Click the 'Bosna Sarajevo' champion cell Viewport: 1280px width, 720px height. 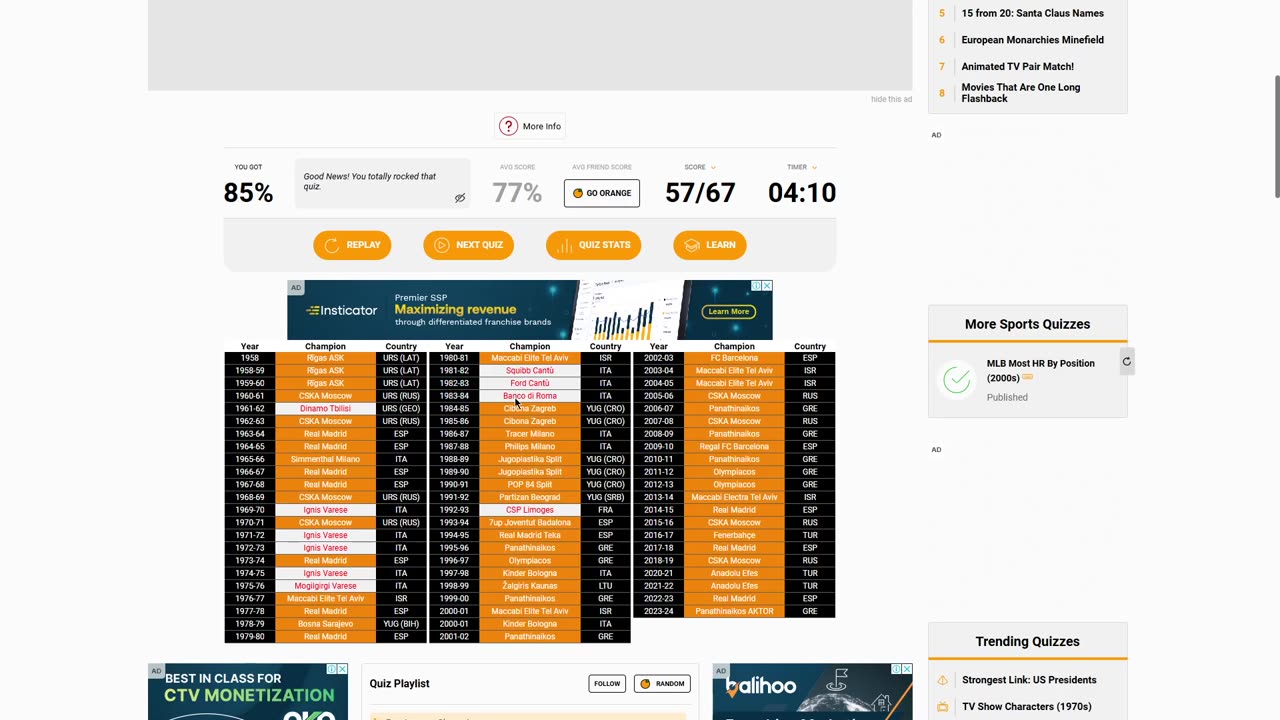[325, 624]
